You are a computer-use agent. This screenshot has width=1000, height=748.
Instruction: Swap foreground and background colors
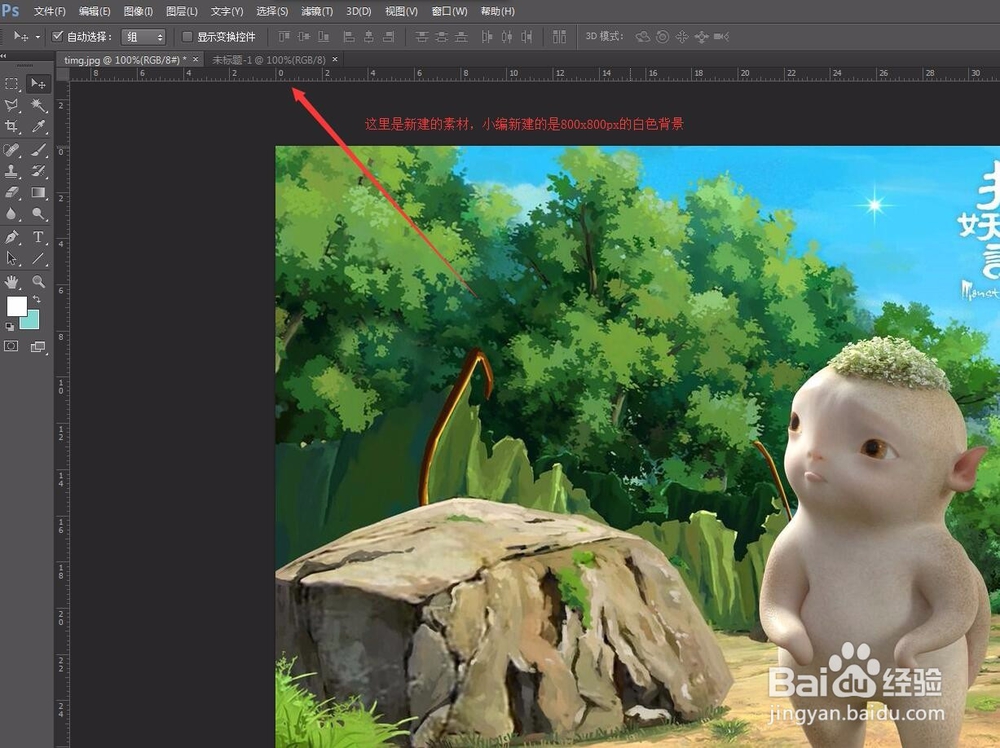(37, 299)
